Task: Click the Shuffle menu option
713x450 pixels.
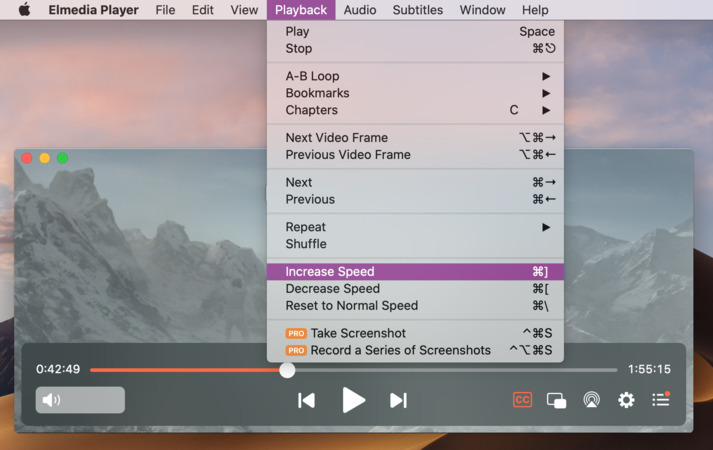Action: point(306,244)
